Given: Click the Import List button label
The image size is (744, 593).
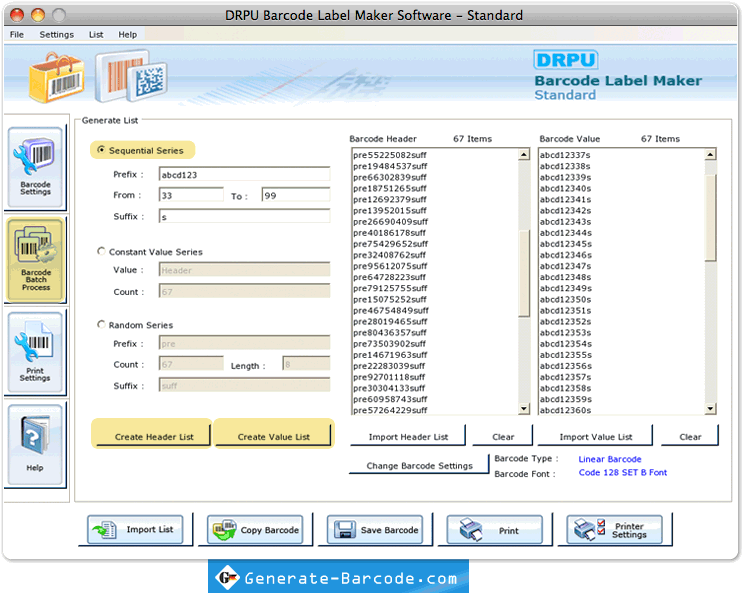Looking at the screenshot, I should [149, 529].
